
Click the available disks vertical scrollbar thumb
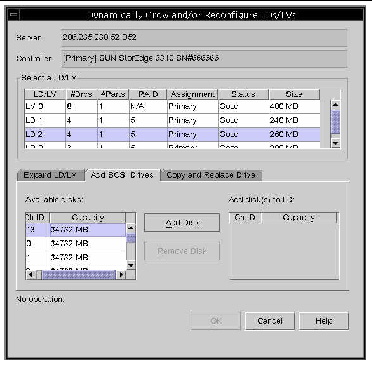131,238
